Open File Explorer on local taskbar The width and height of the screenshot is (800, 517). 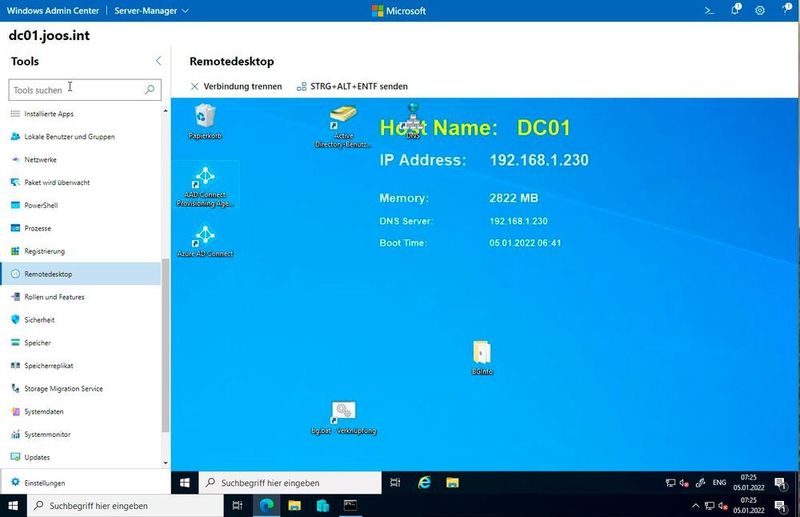click(x=294, y=506)
